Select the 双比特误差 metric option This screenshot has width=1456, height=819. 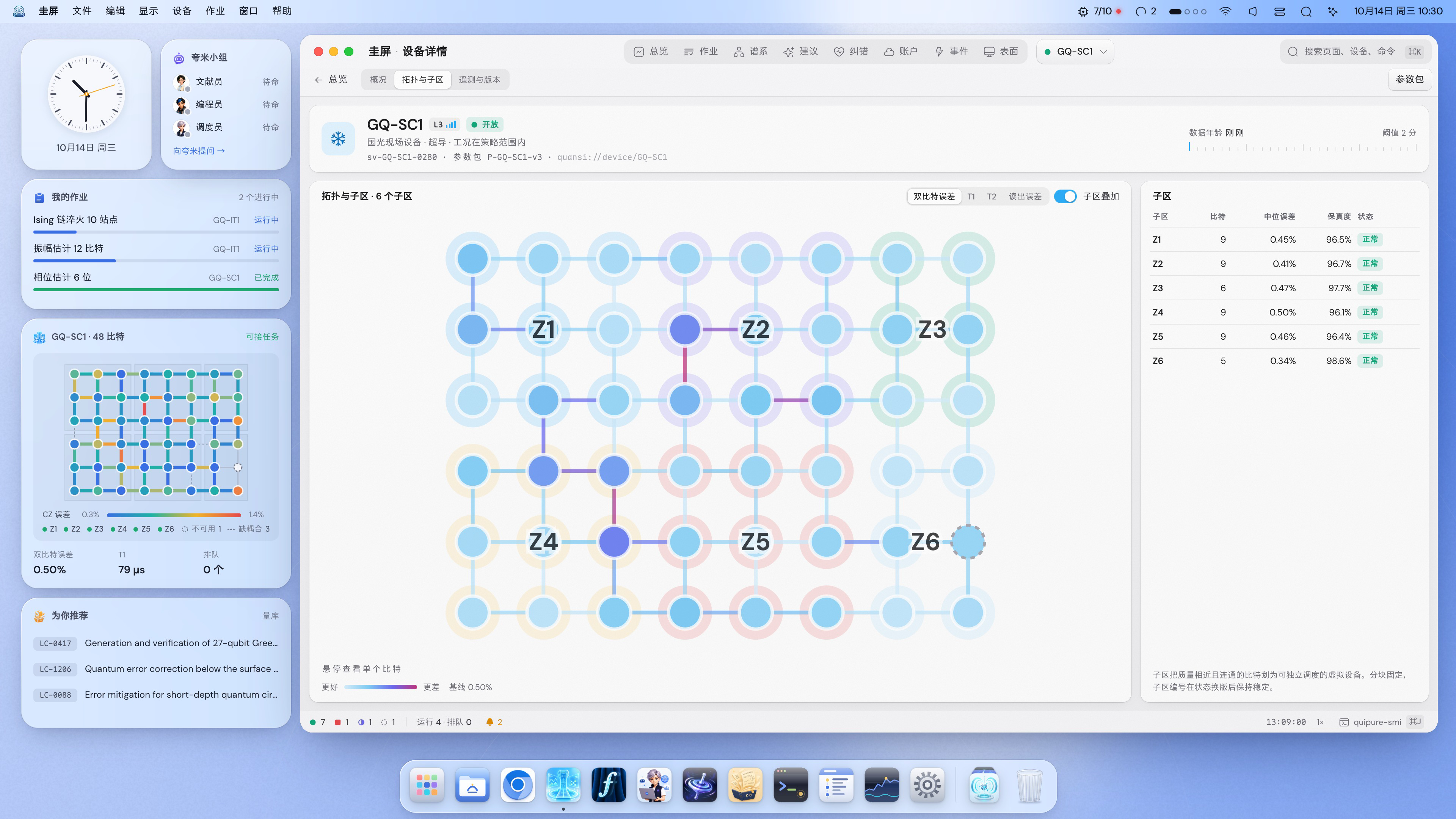(x=934, y=196)
